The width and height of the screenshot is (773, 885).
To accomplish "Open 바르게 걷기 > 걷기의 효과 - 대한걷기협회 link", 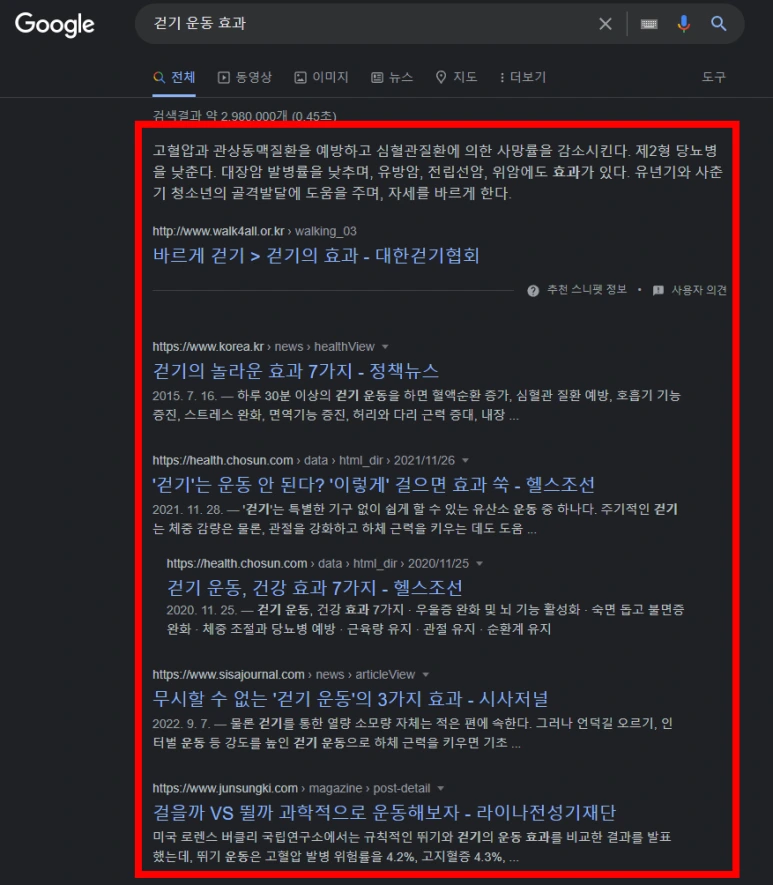I will click(316, 256).
